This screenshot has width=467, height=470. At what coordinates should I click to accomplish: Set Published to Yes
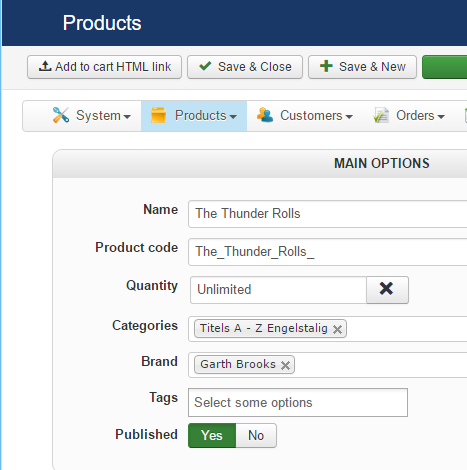click(x=212, y=435)
